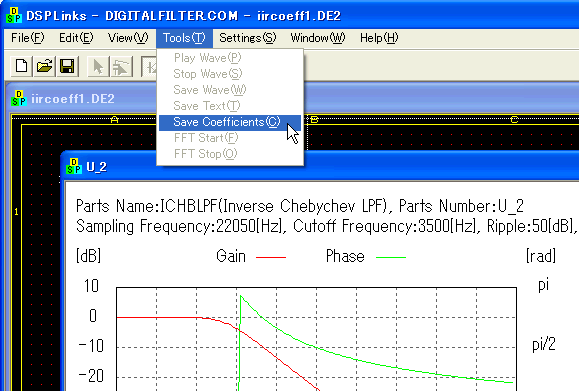Click the DSP icon of U_2 window
The width and height of the screenshot is (579, 391).
(x=74, y=166)
